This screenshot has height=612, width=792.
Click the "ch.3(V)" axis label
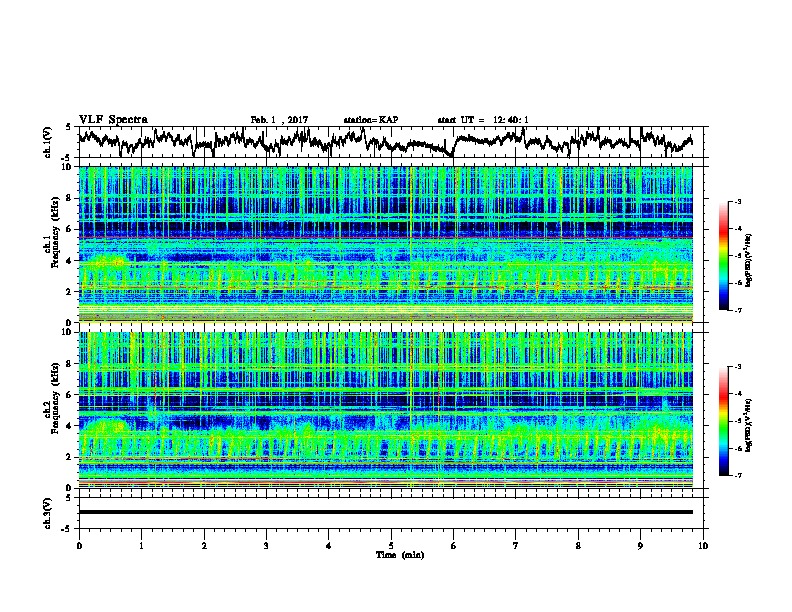coord(48,513)
